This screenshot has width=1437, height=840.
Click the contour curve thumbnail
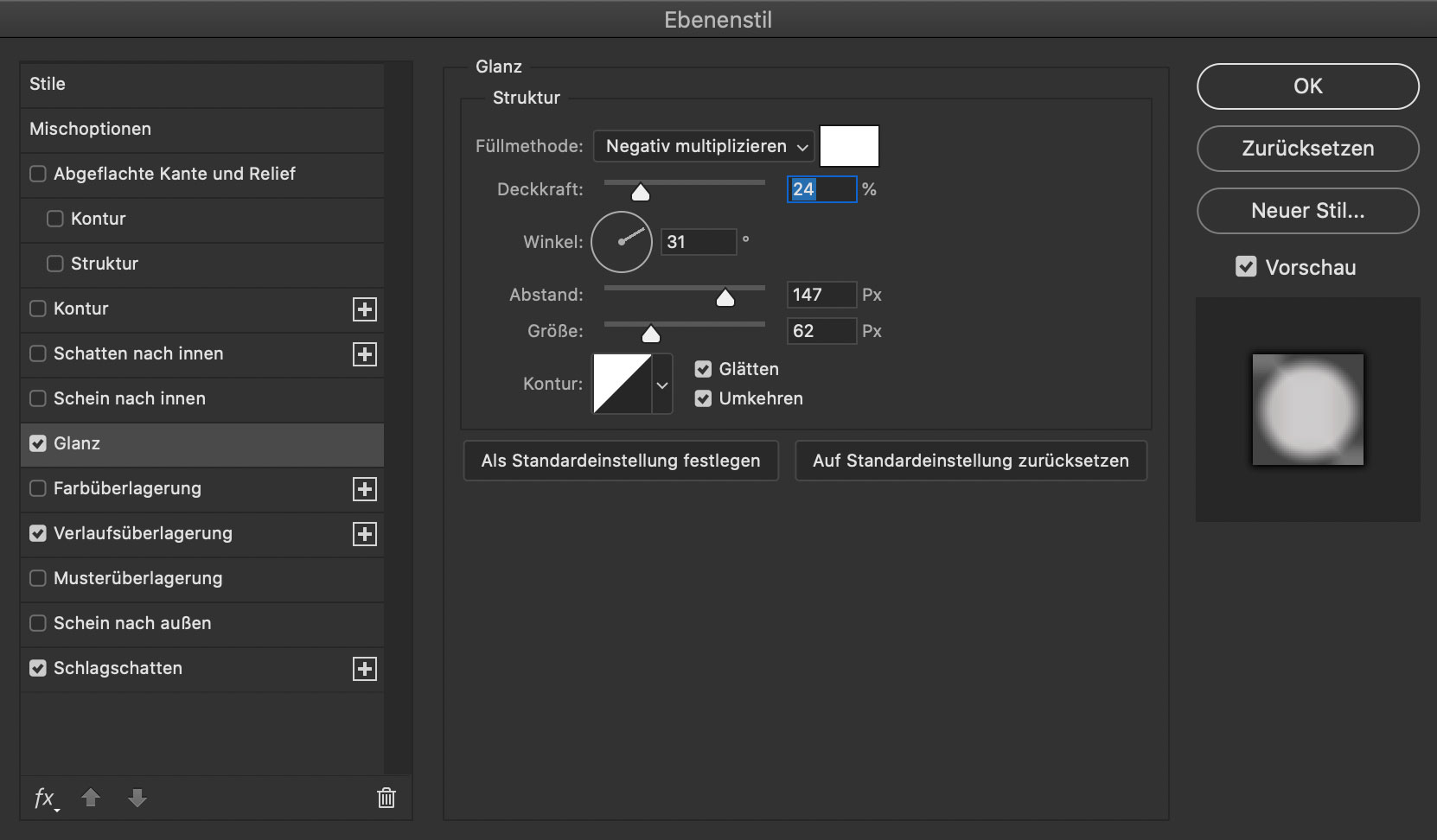623,384
